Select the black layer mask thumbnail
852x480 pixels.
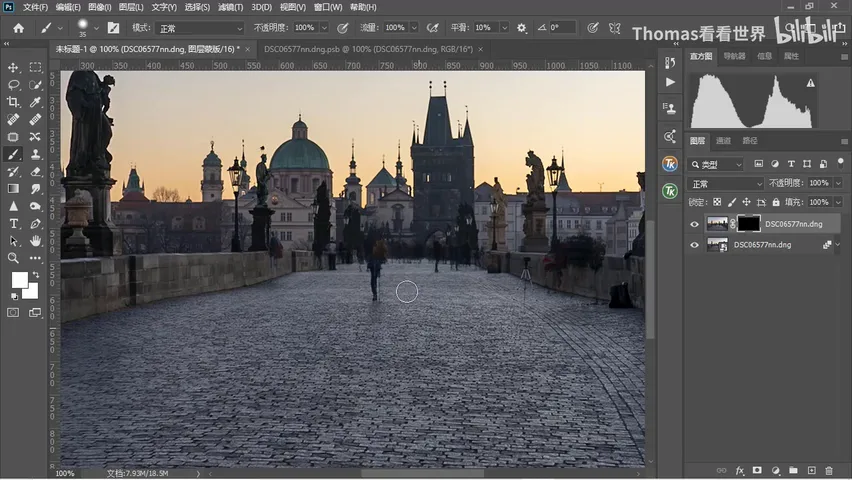(748, 223)
